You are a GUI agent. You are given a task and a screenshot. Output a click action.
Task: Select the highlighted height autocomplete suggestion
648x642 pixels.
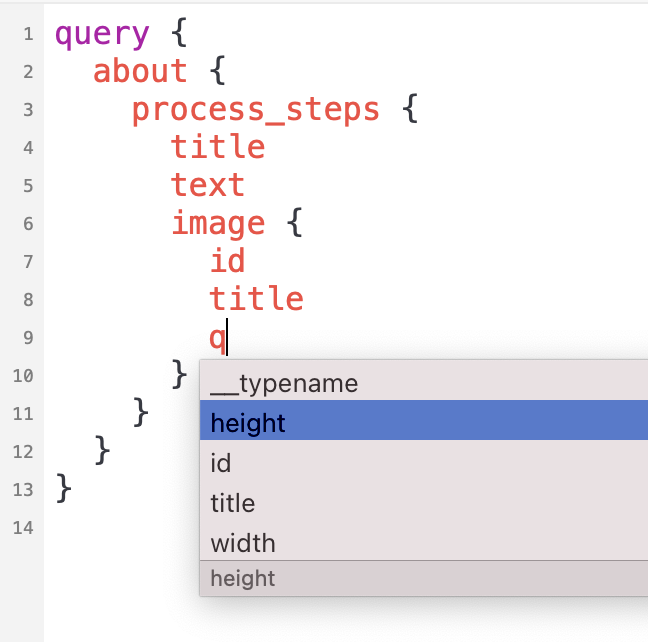click(424, 420)
